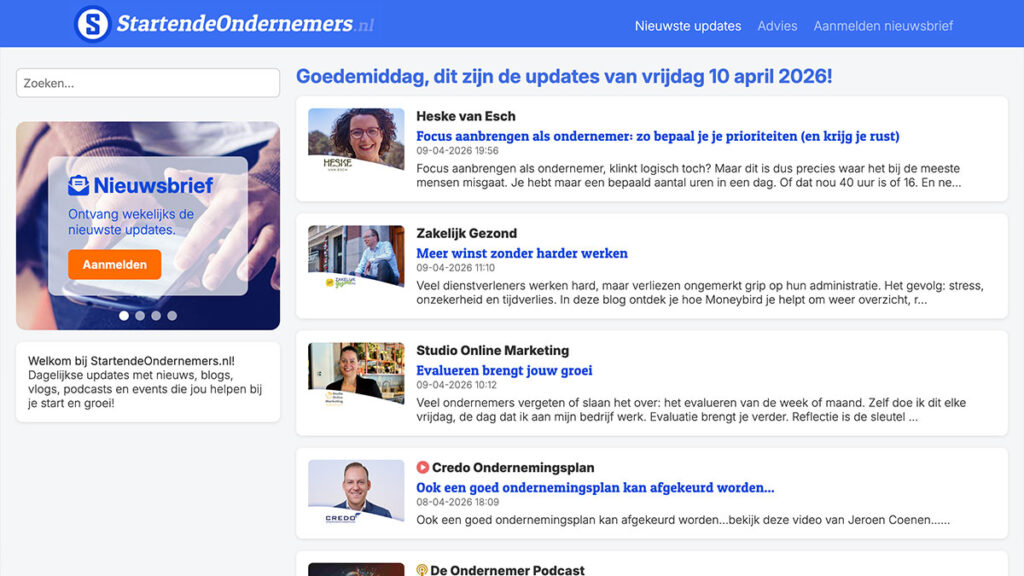Select the second carousel dot in banner

click(x=140, y=315)
